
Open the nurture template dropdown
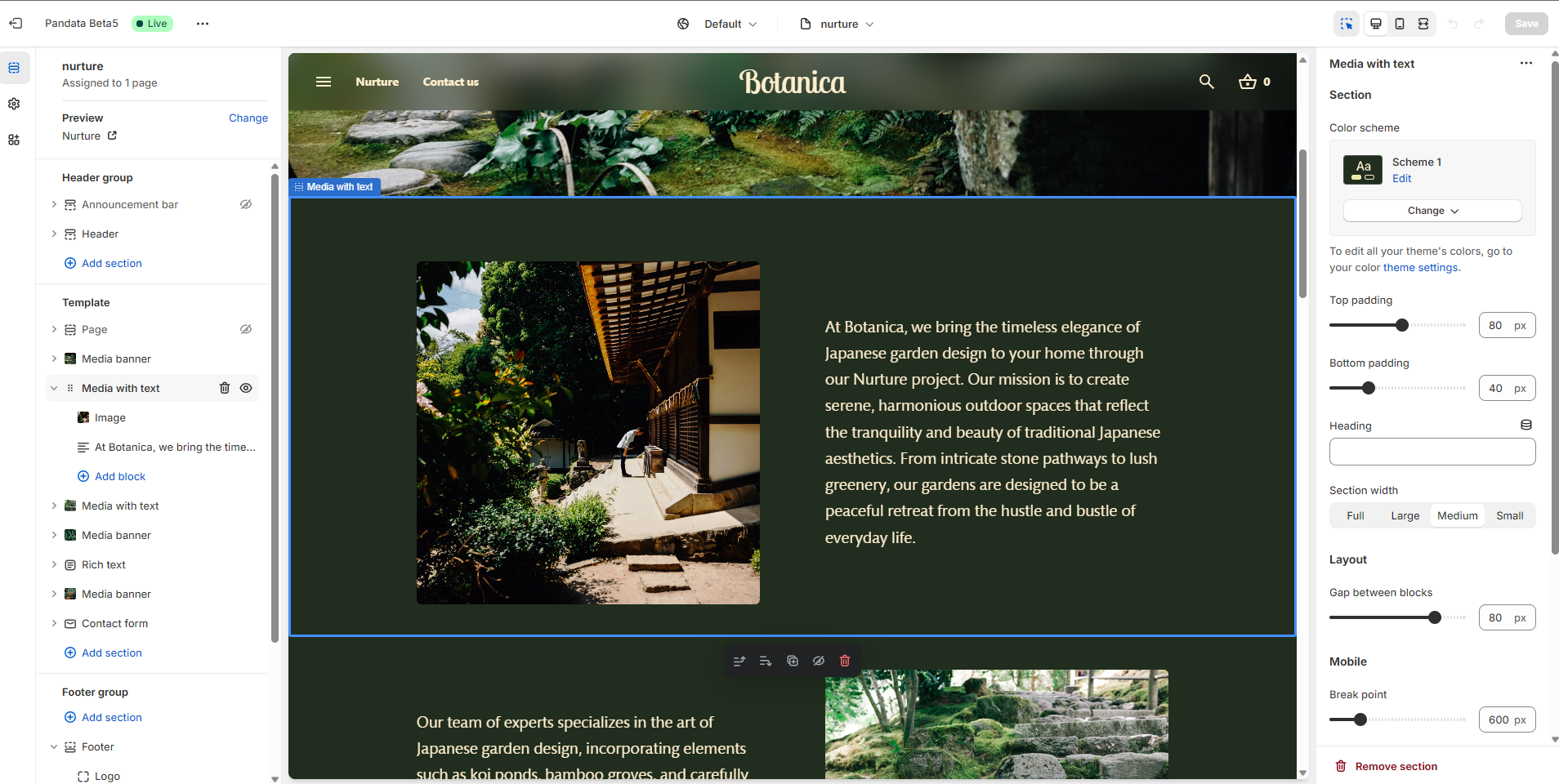click(838, 24)
